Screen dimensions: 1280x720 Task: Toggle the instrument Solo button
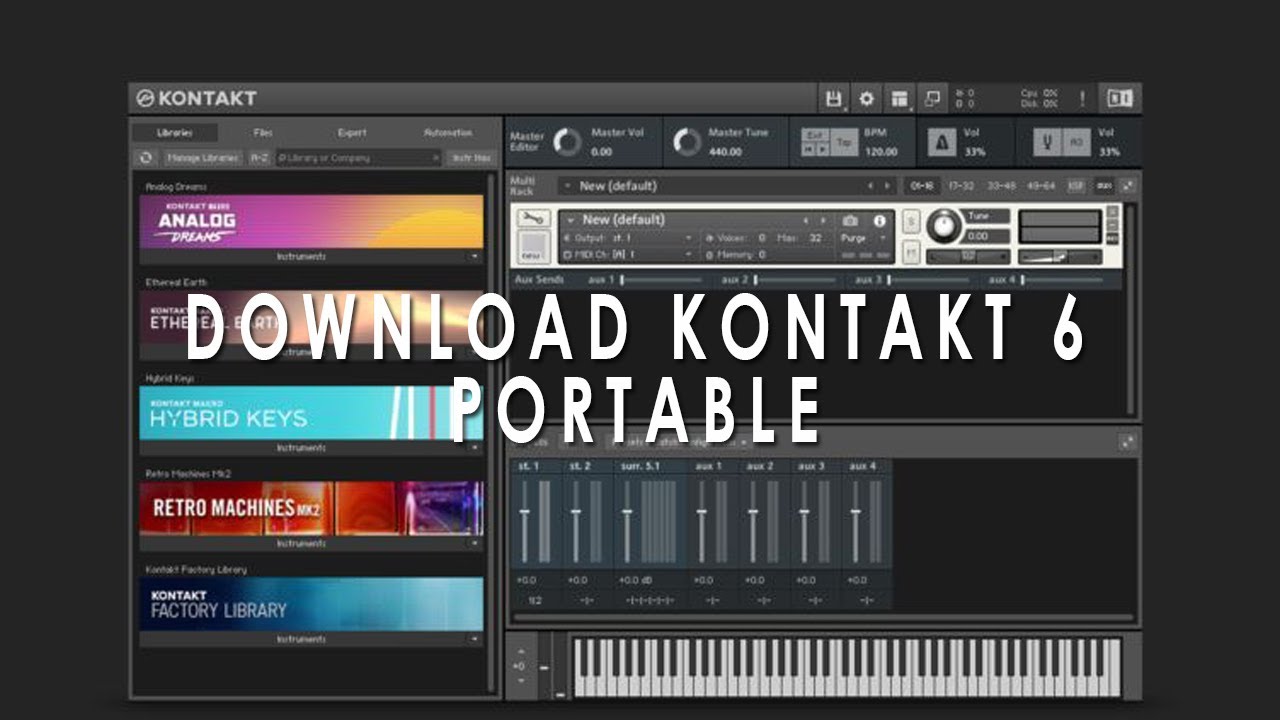(912, 220)
